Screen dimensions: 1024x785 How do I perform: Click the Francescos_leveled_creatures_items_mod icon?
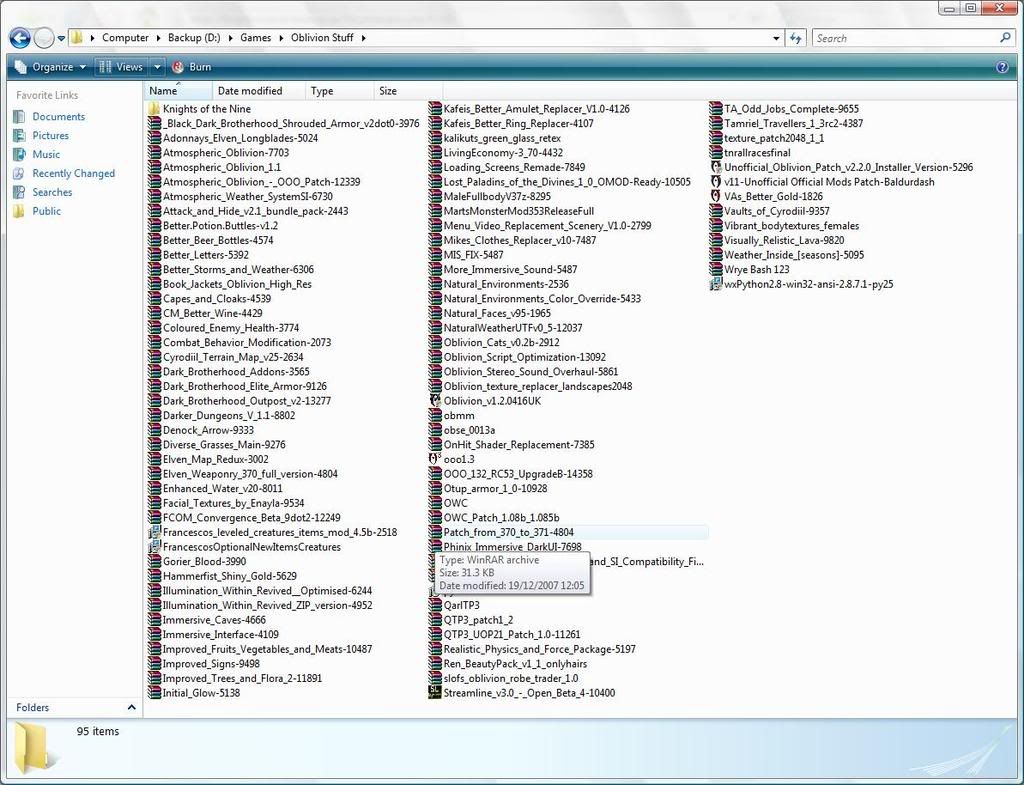tap(154, 532)
